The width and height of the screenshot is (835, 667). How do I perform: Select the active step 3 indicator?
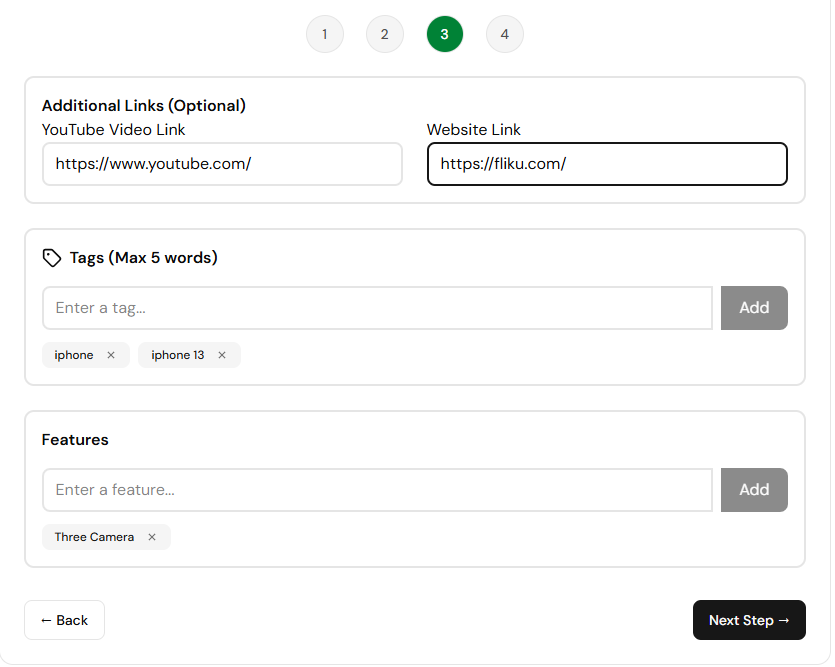coord(444,34)
